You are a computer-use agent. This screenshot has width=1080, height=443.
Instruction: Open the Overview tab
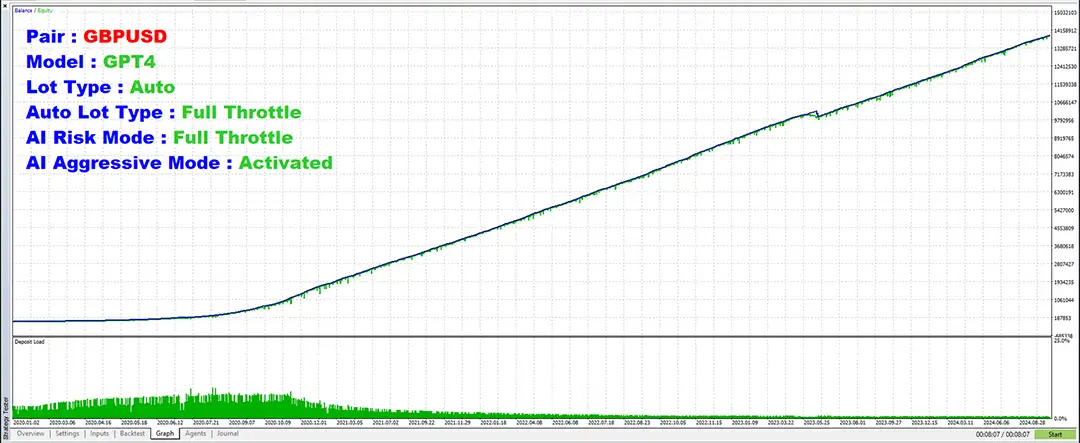29,434
